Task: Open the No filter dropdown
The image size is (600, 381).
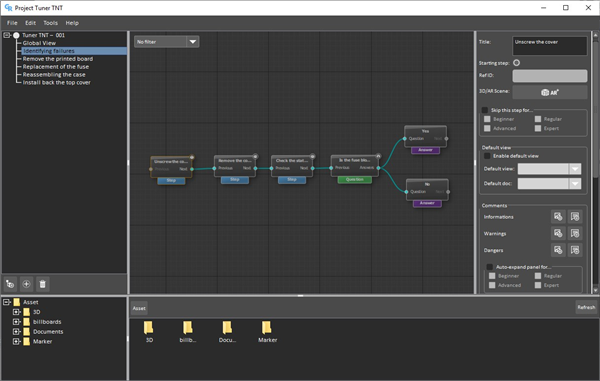Action: 166,42
